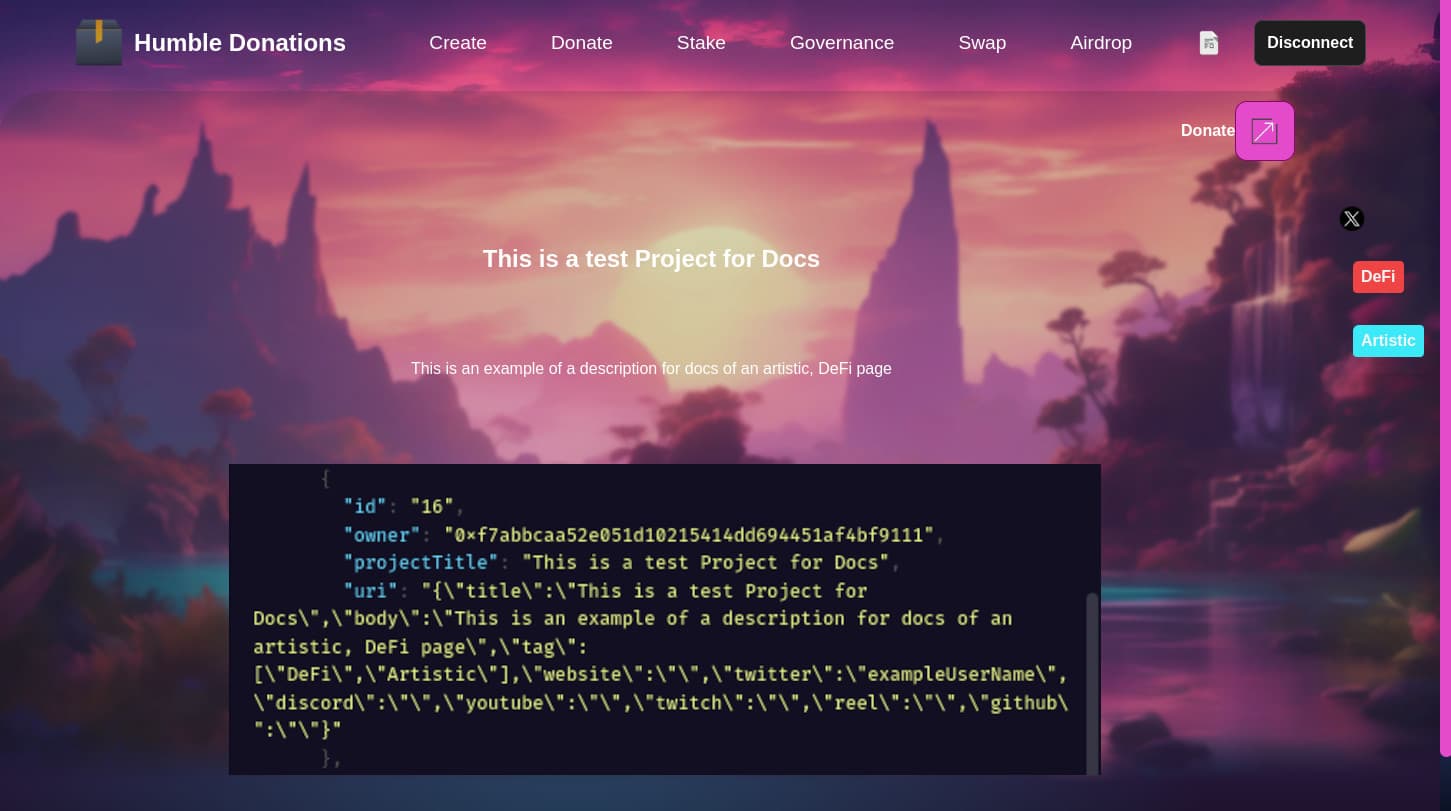Click the 'This is a test Project for Docs' heading
The width and height of the screenshot is (1451, 811).
tap(651, 259)
